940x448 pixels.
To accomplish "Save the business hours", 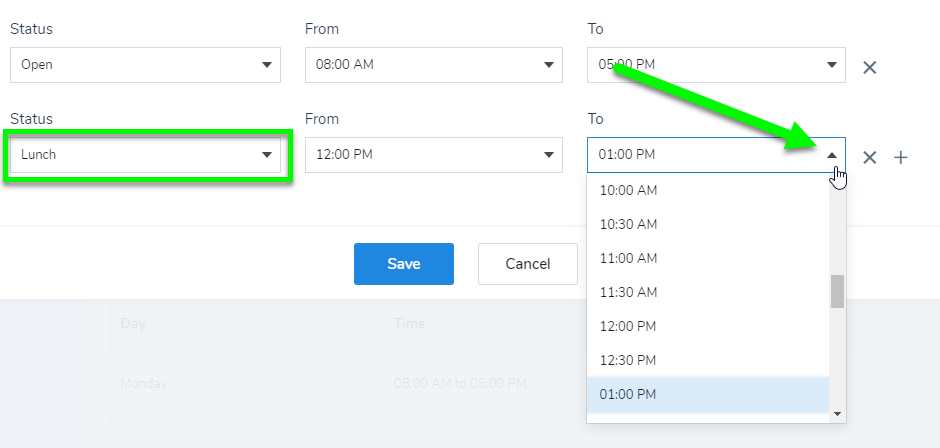I will 403,264.
